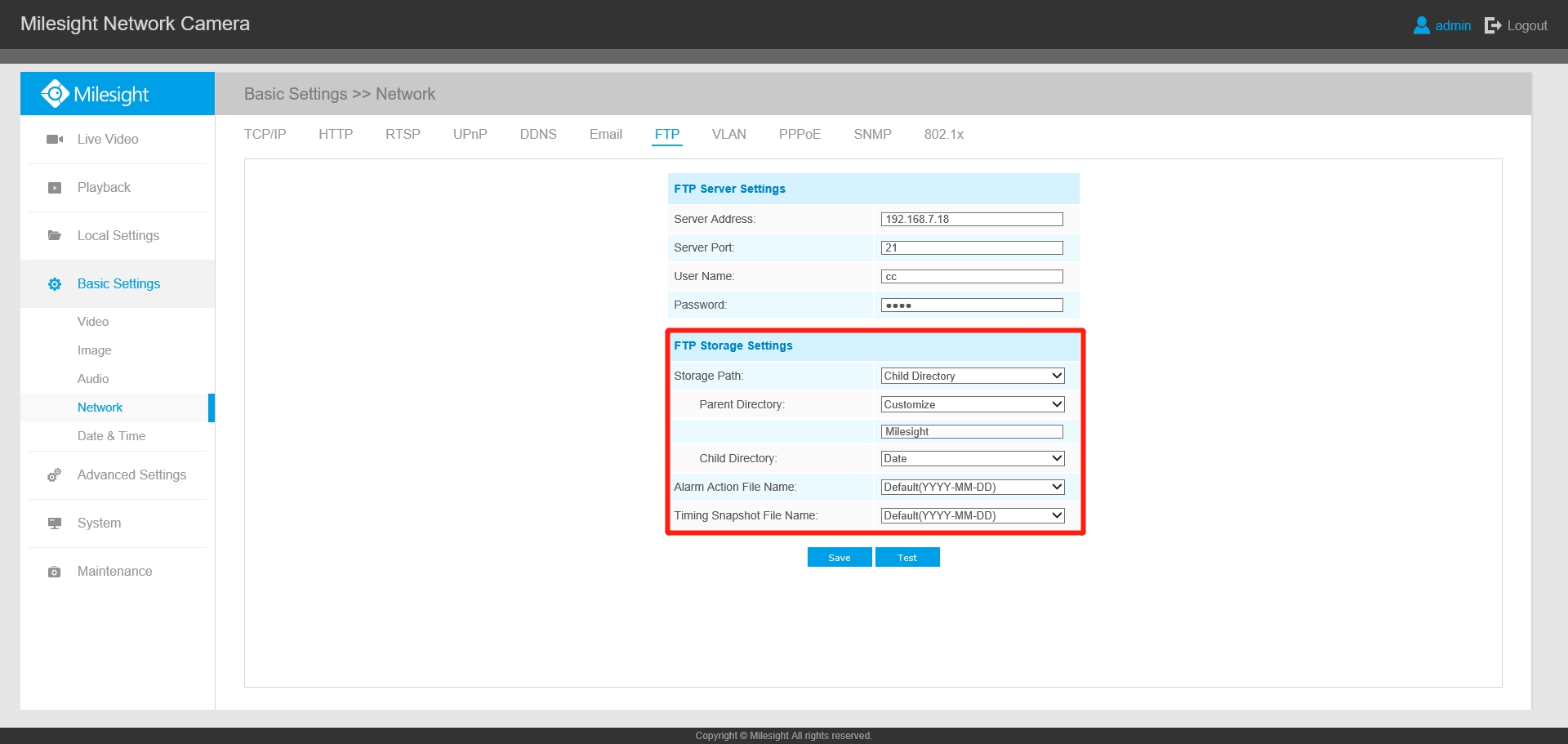Open the Child Directory dropdown

click(x=972, y=458)
